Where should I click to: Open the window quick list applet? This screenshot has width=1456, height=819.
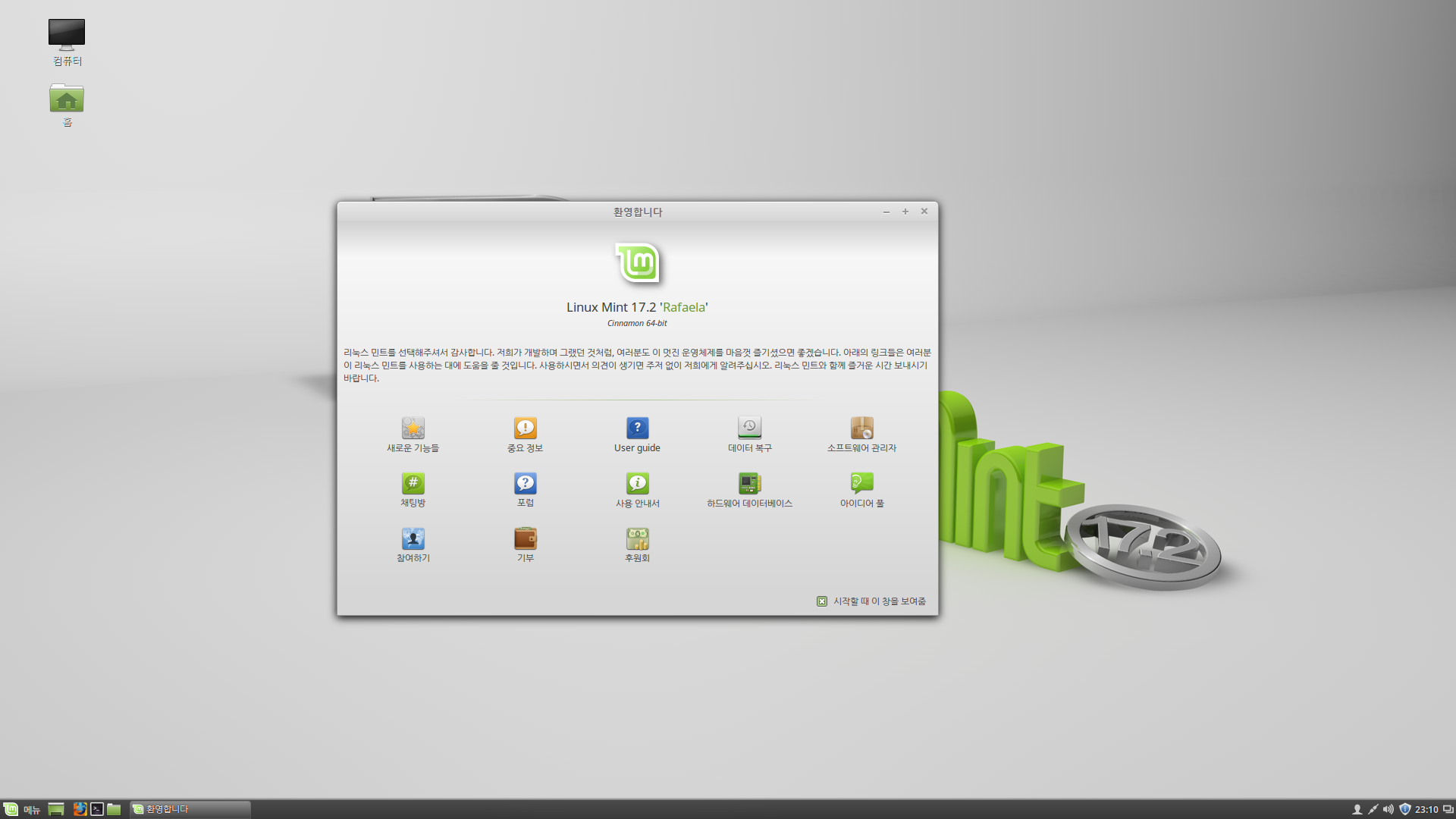[x=1448, y=809]
